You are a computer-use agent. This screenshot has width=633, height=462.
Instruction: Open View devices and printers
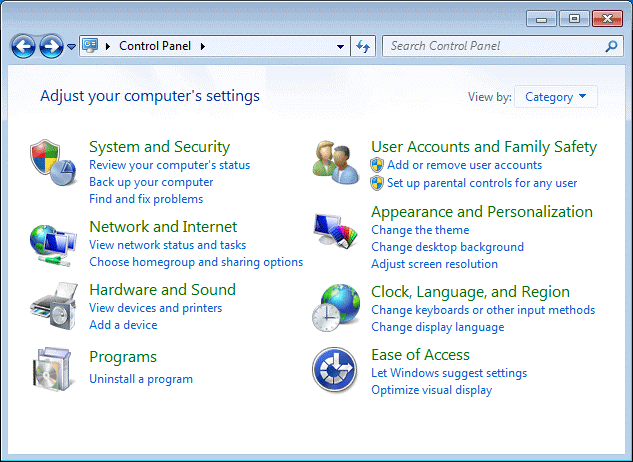155,308
